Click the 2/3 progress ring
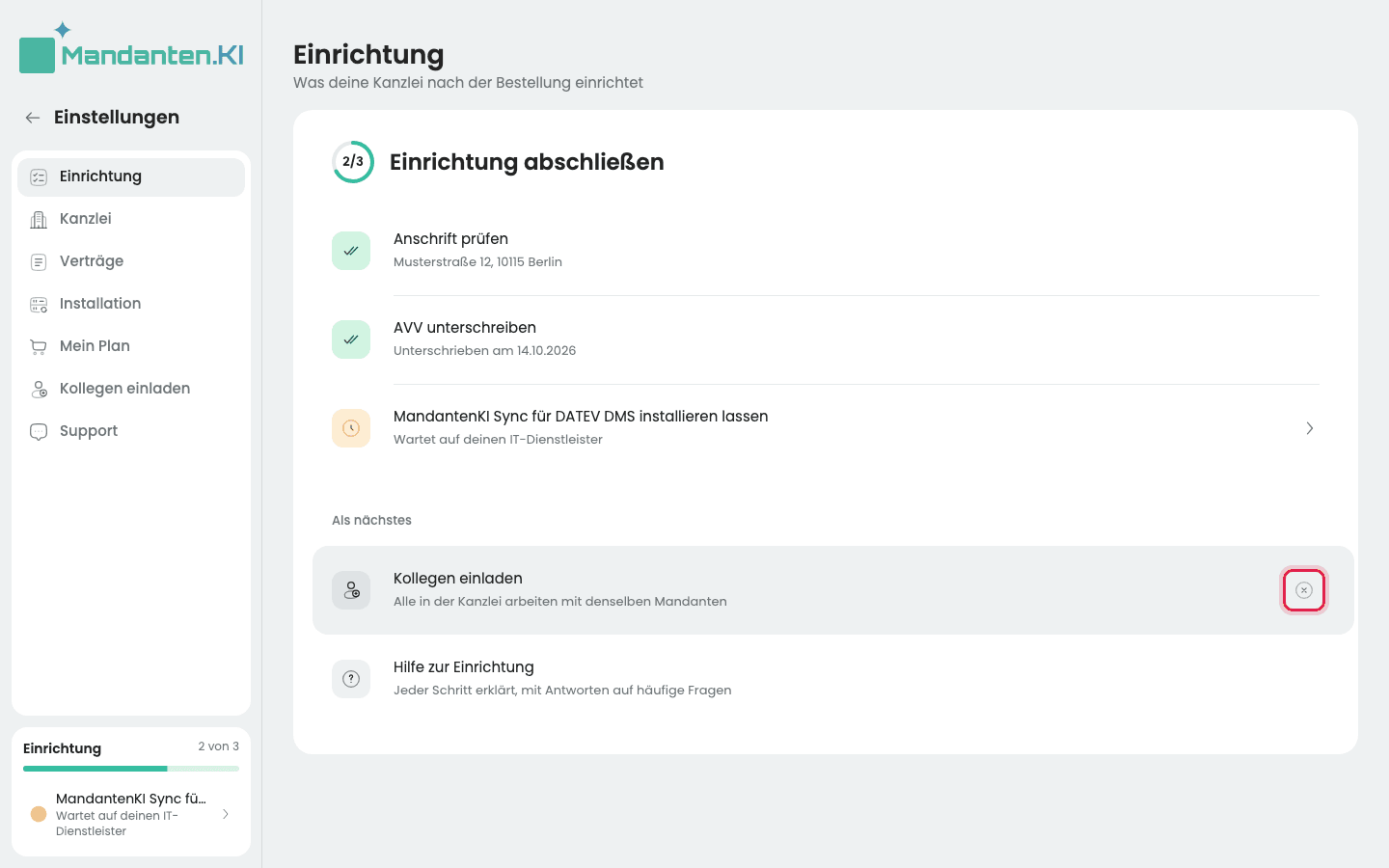This screenshot has width=1389, height=868. pos(353,162)
